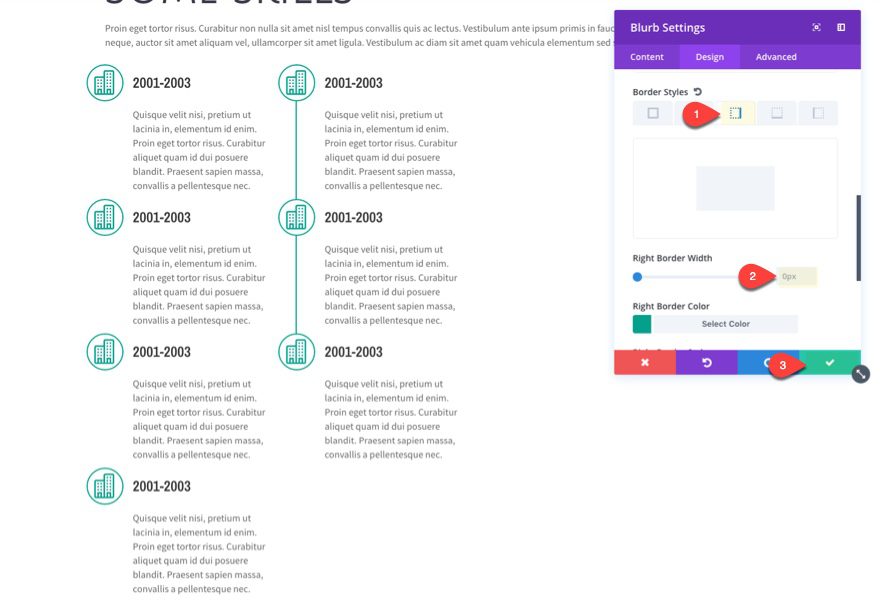This screenshot has width=880, height=611.
Task: Select the all-borders style icon
Action: (x=653, y=113)
